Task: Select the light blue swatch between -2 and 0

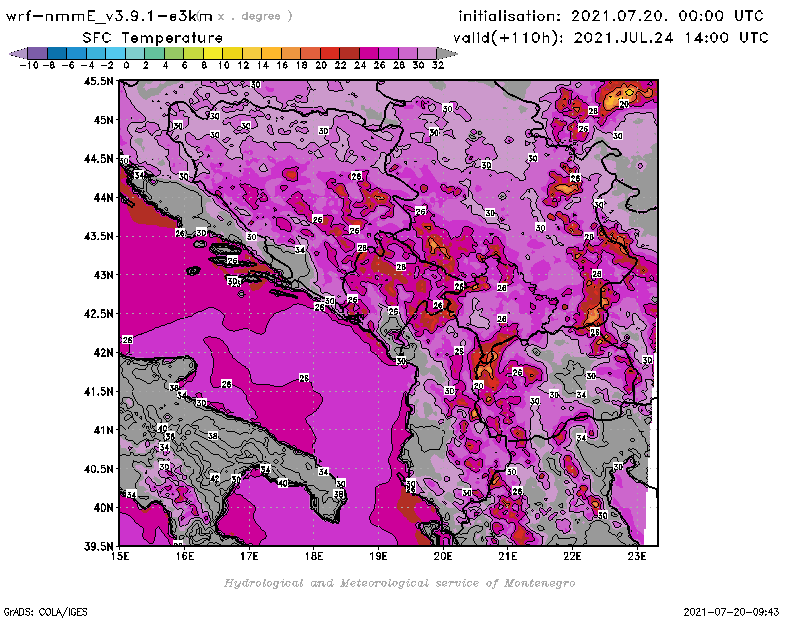Action: click(116, 53)
